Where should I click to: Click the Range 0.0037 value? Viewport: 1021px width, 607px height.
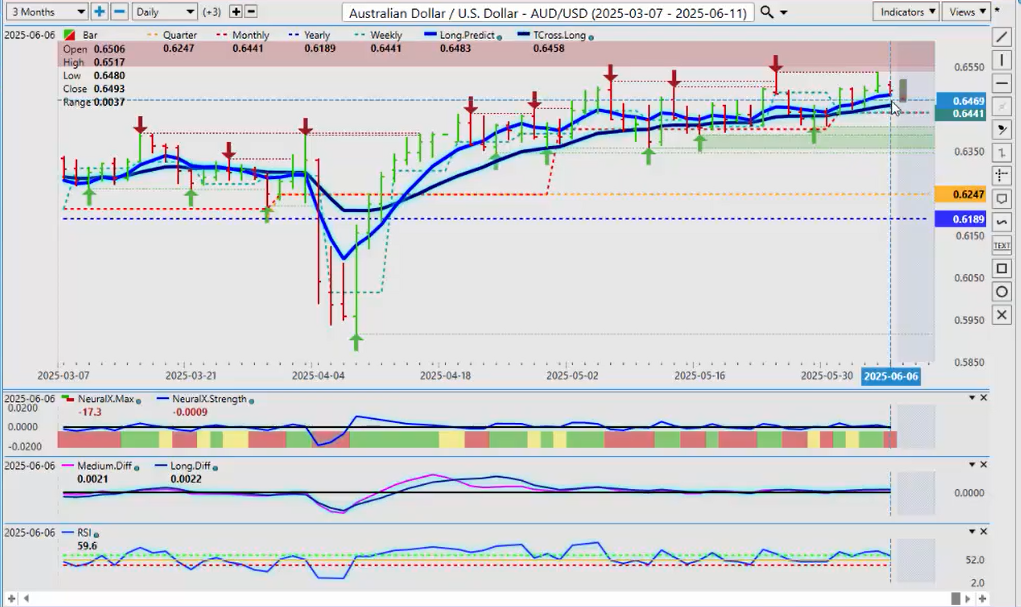tap(109, 102)
